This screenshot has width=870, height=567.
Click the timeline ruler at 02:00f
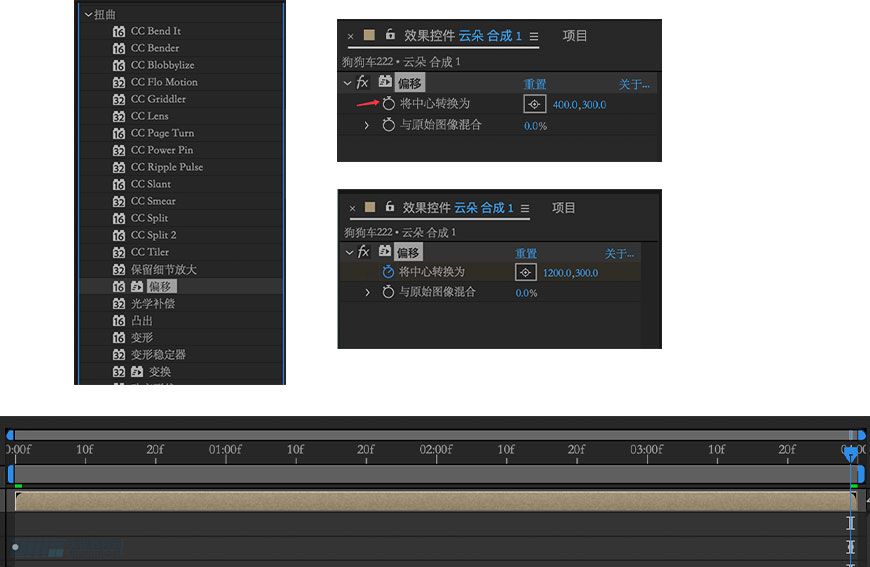[x=436, y=450]
